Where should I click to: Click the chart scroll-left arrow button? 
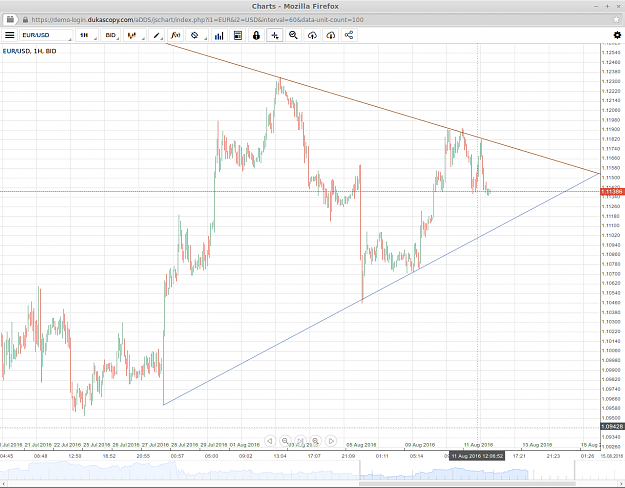tap(270, 441)
